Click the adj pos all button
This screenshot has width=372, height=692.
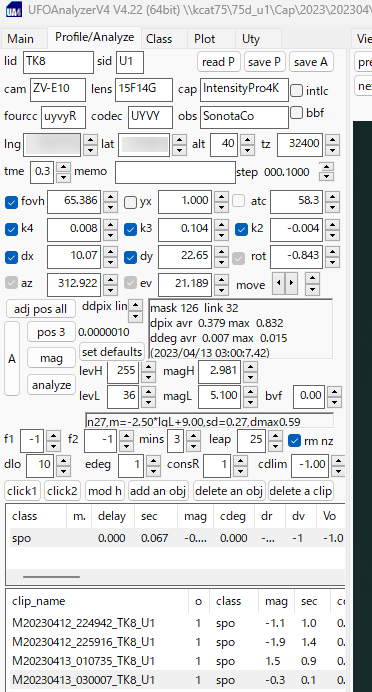point(41,309)
